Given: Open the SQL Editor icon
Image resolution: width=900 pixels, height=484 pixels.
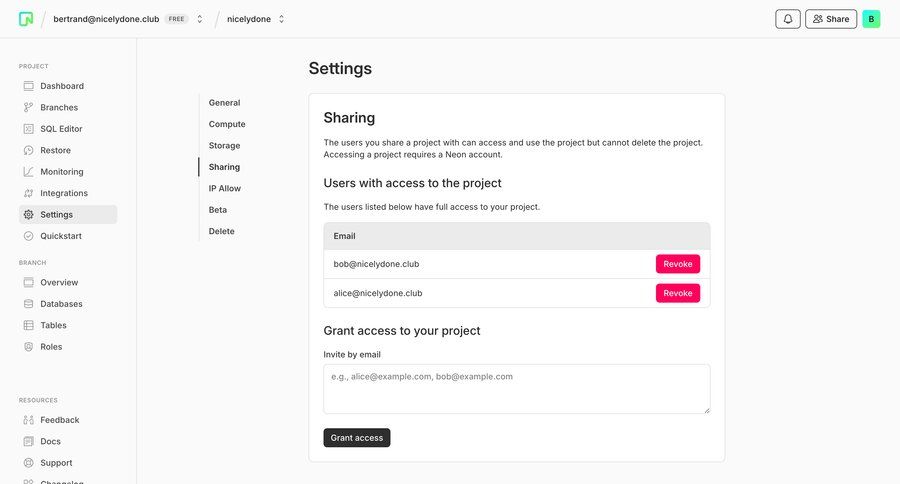Looking at the screenshot, I should click(x=29, y=129).
